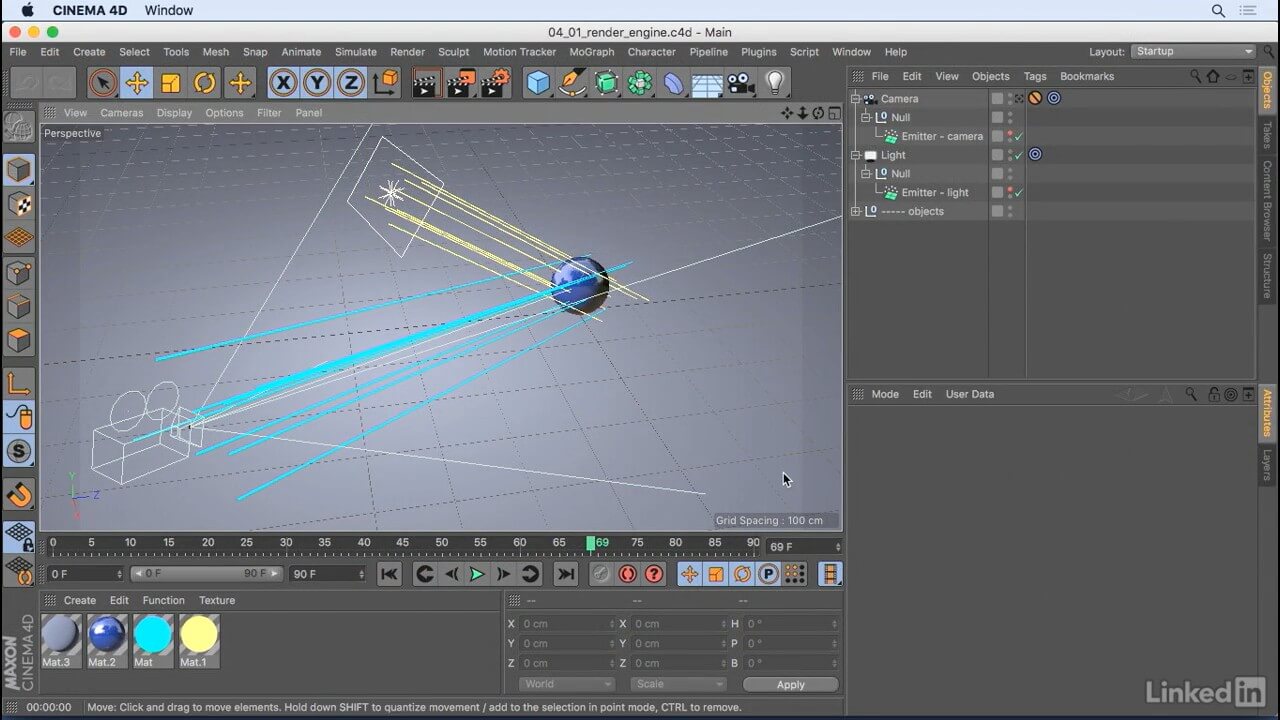This screenshot has width=1280, height=720.
Task: Click the Light bulb object icon
Action: tap(775, 83)
